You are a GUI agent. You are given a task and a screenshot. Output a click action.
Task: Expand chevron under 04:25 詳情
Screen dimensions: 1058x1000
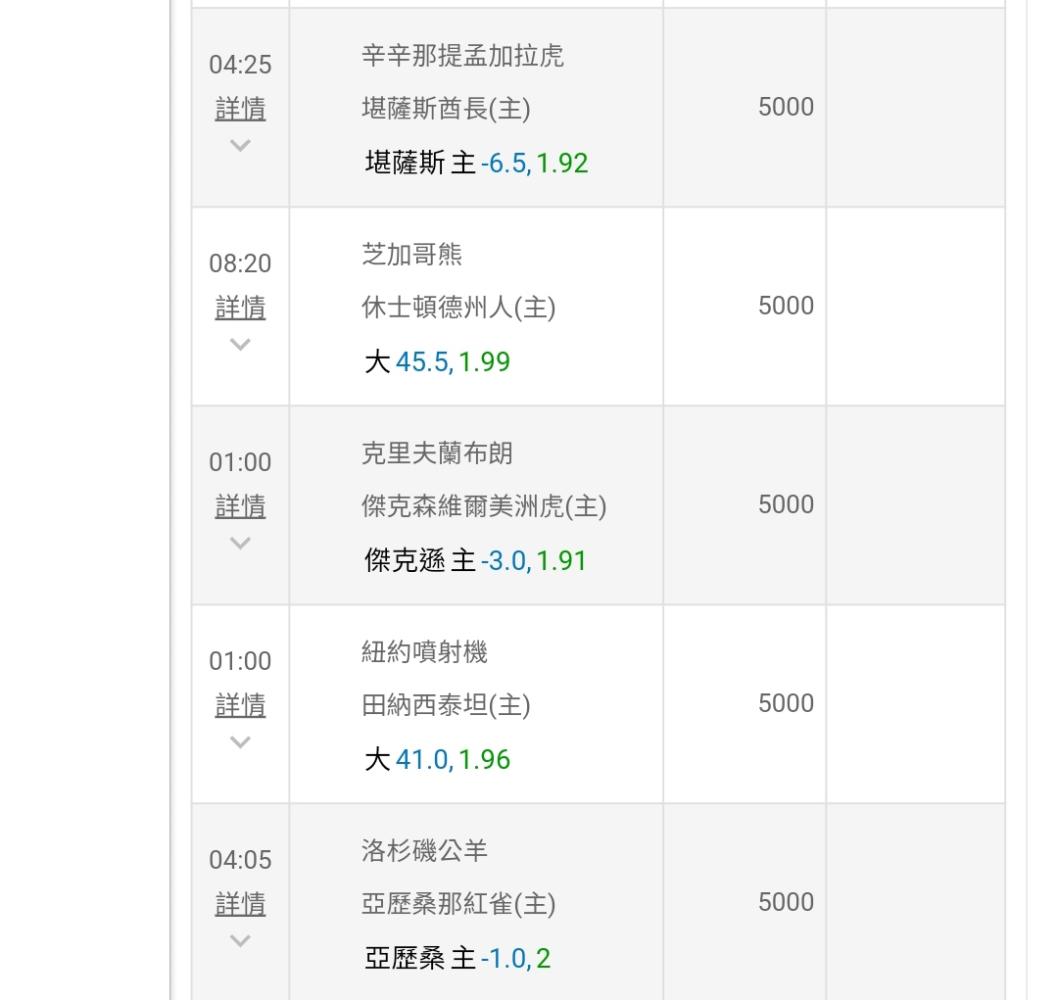(240, 146)
